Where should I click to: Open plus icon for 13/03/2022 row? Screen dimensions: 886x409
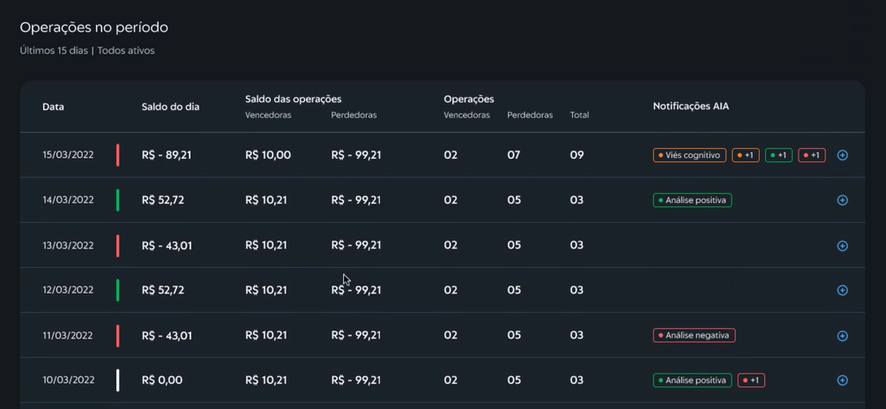point(842,246)
